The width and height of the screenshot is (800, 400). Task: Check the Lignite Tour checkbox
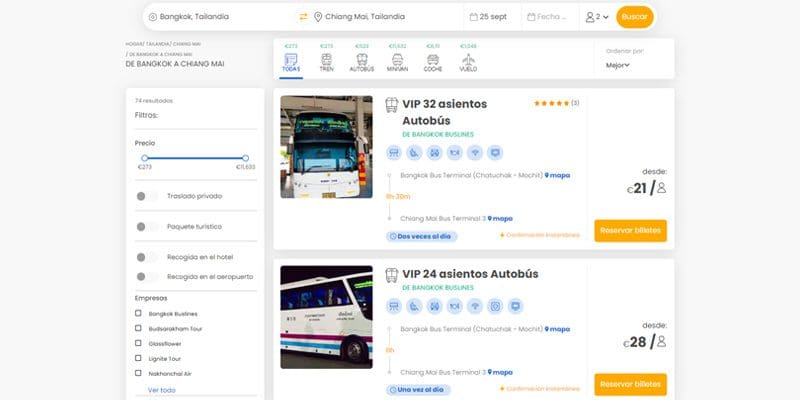coord(138,358)
